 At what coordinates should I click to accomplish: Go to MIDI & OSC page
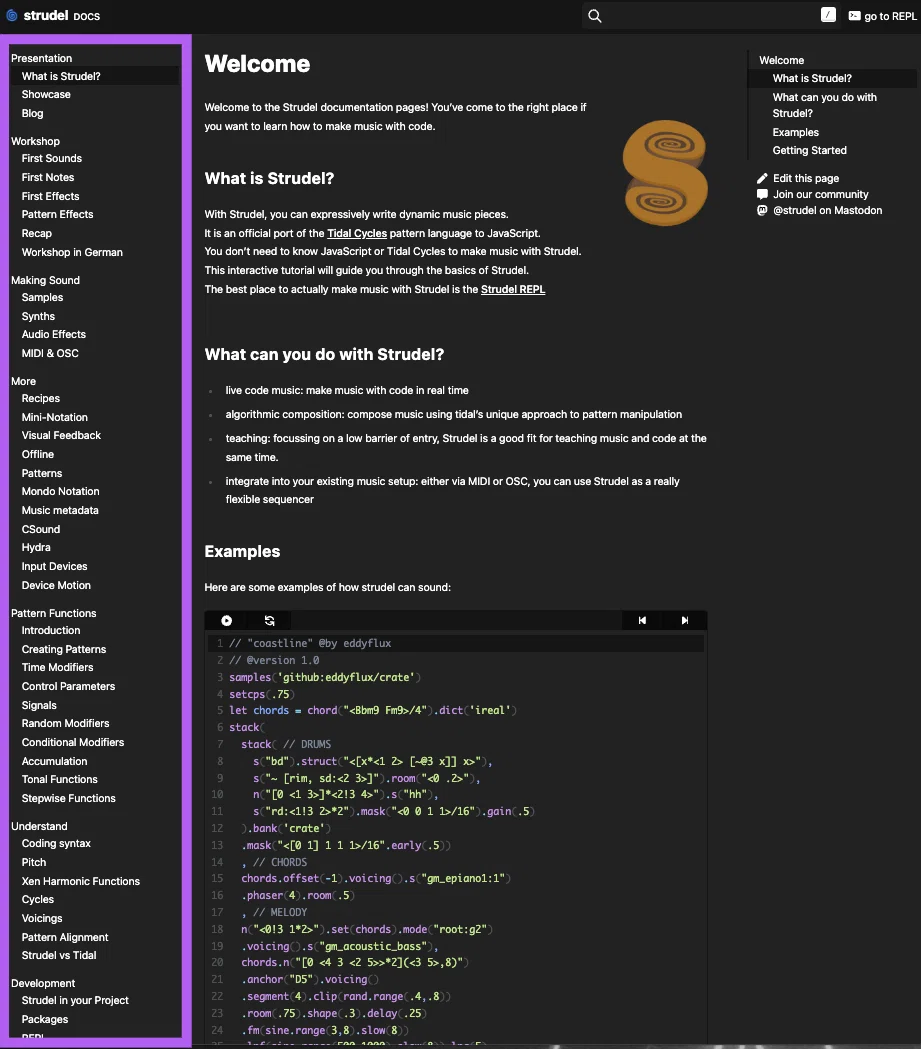(x=50, y=353)
